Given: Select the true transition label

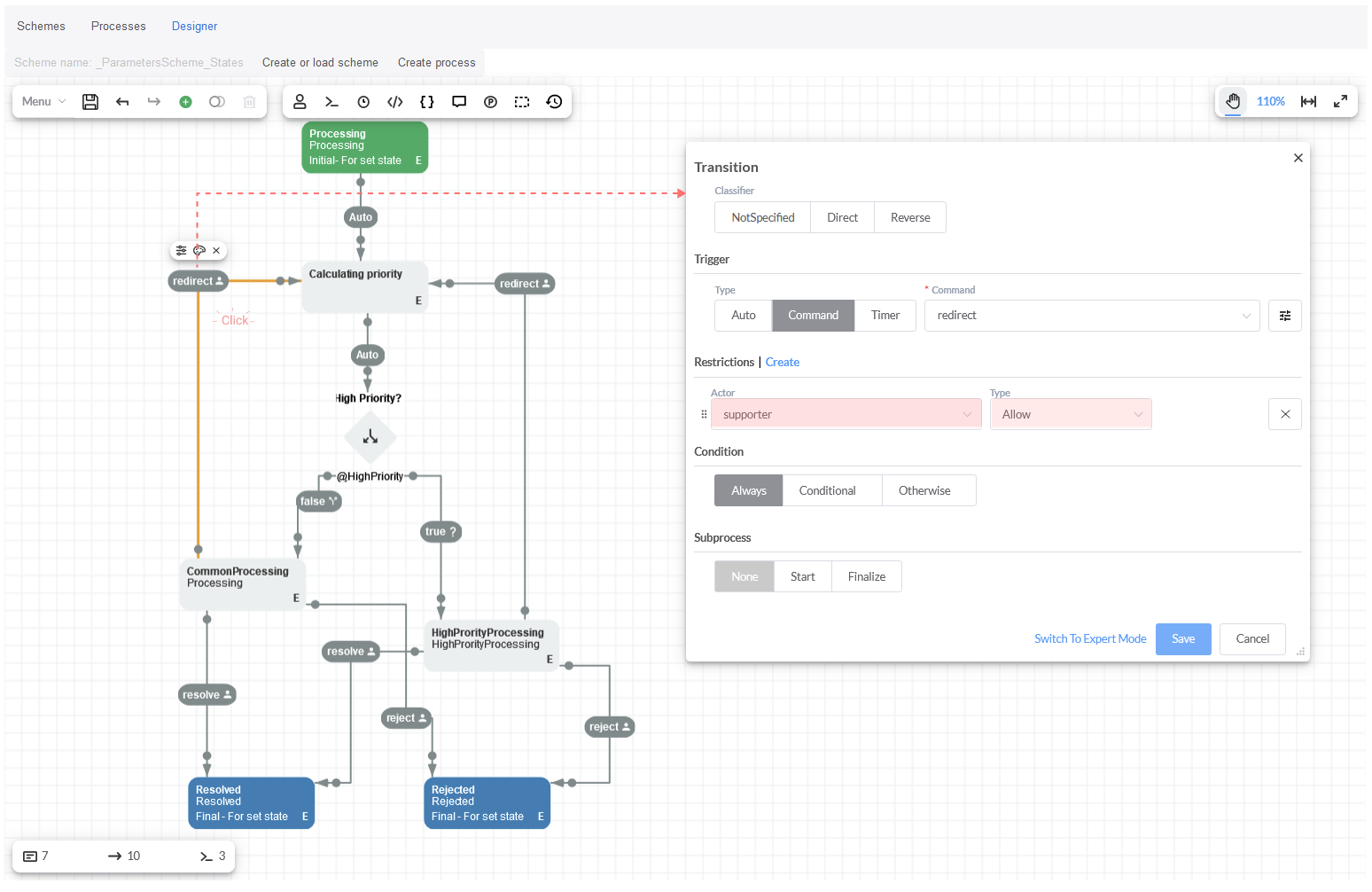Looking at the screenshot, I should [x=440, y=532].
